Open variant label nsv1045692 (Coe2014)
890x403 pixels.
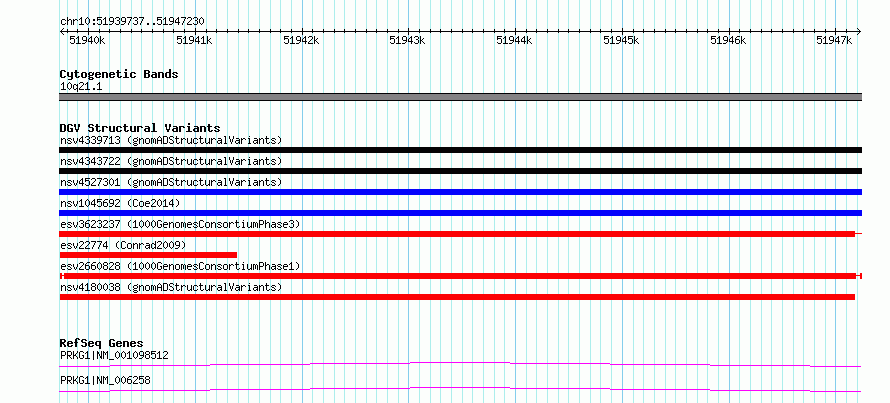click(120, 203)
